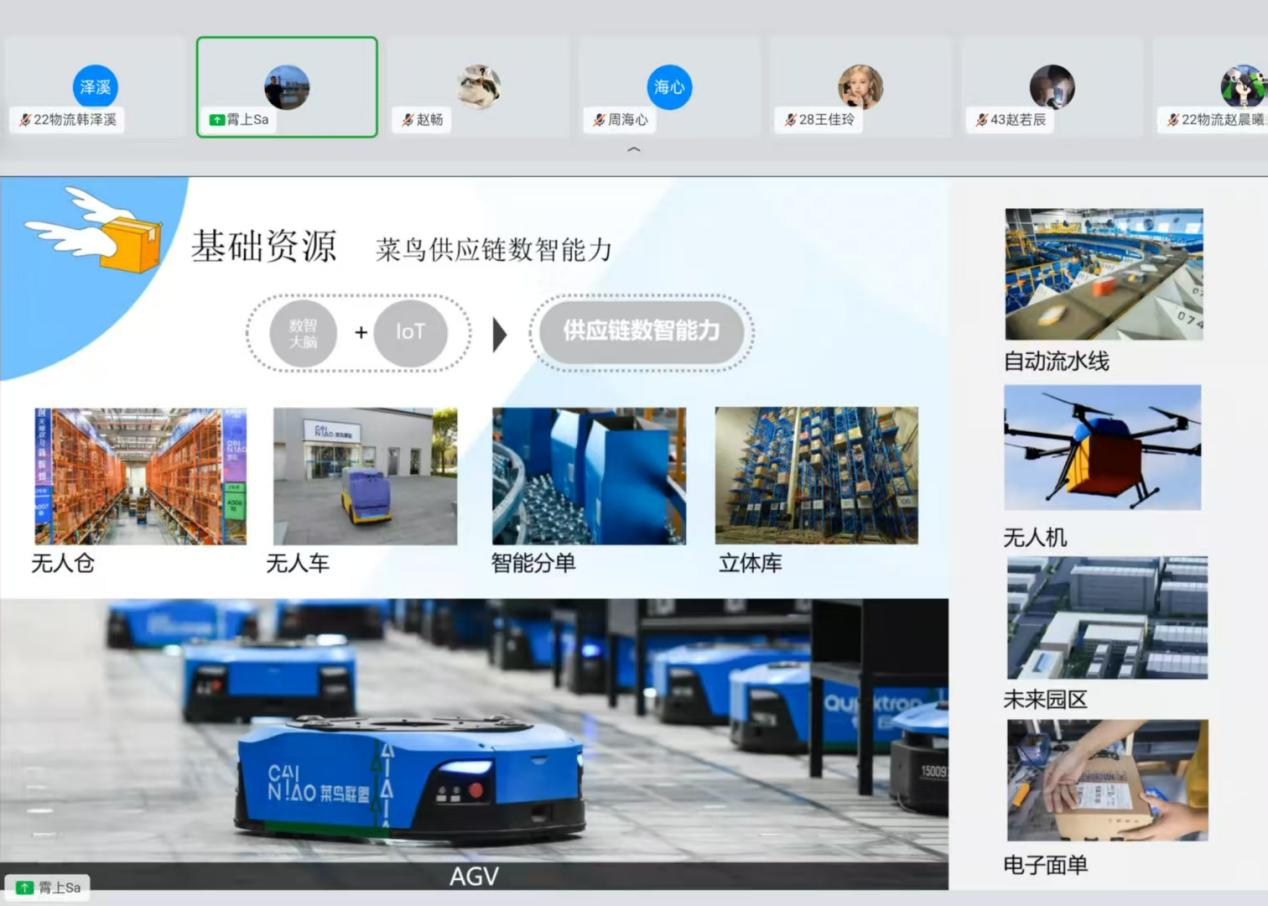Click the black arrow before 供应链数智能力
The width and height of the screenshot is (1268, 906).
[500, 334]
